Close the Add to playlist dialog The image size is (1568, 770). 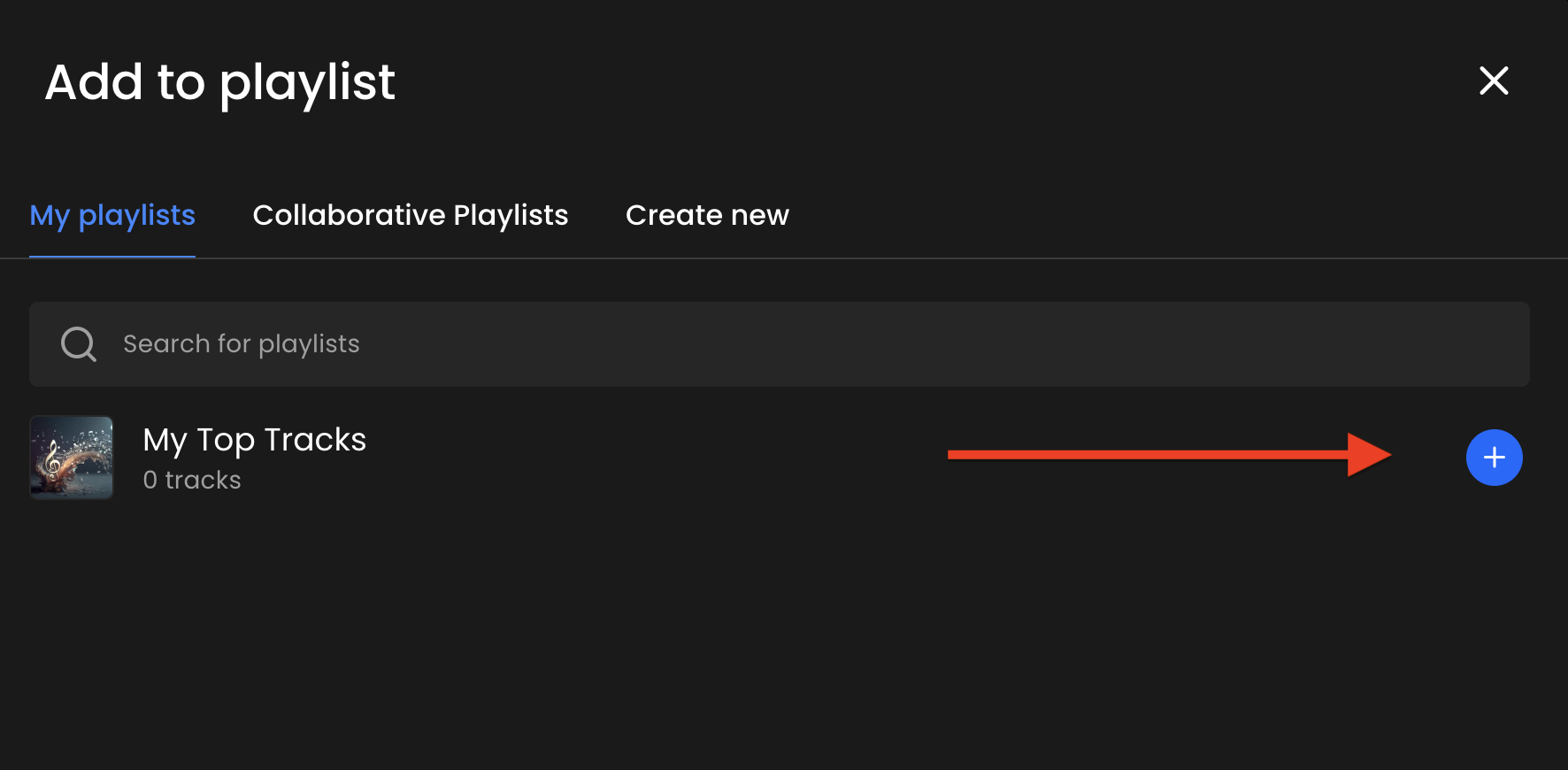pos(1494,81)
